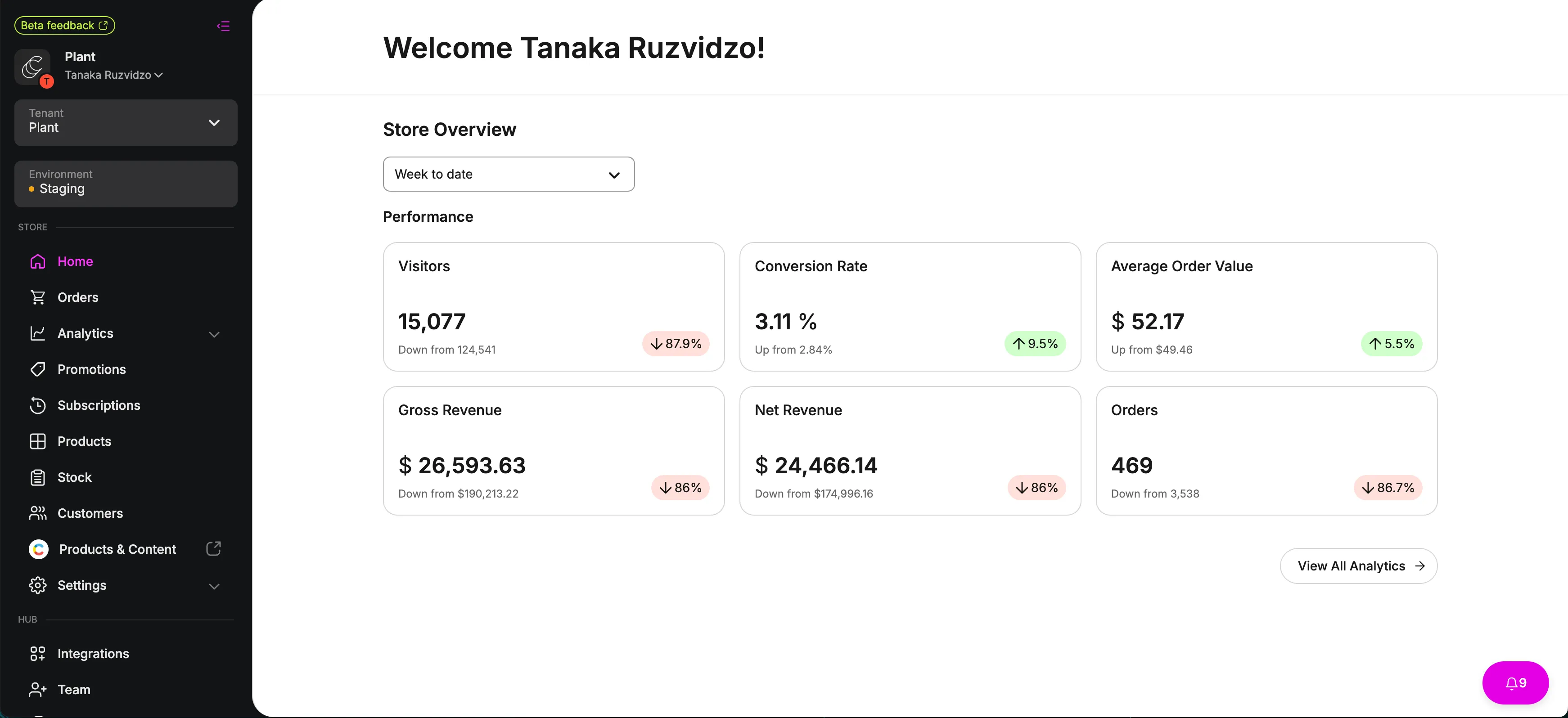
Task: Click the Promotions tag icon
Action: [x=38, y=369]
